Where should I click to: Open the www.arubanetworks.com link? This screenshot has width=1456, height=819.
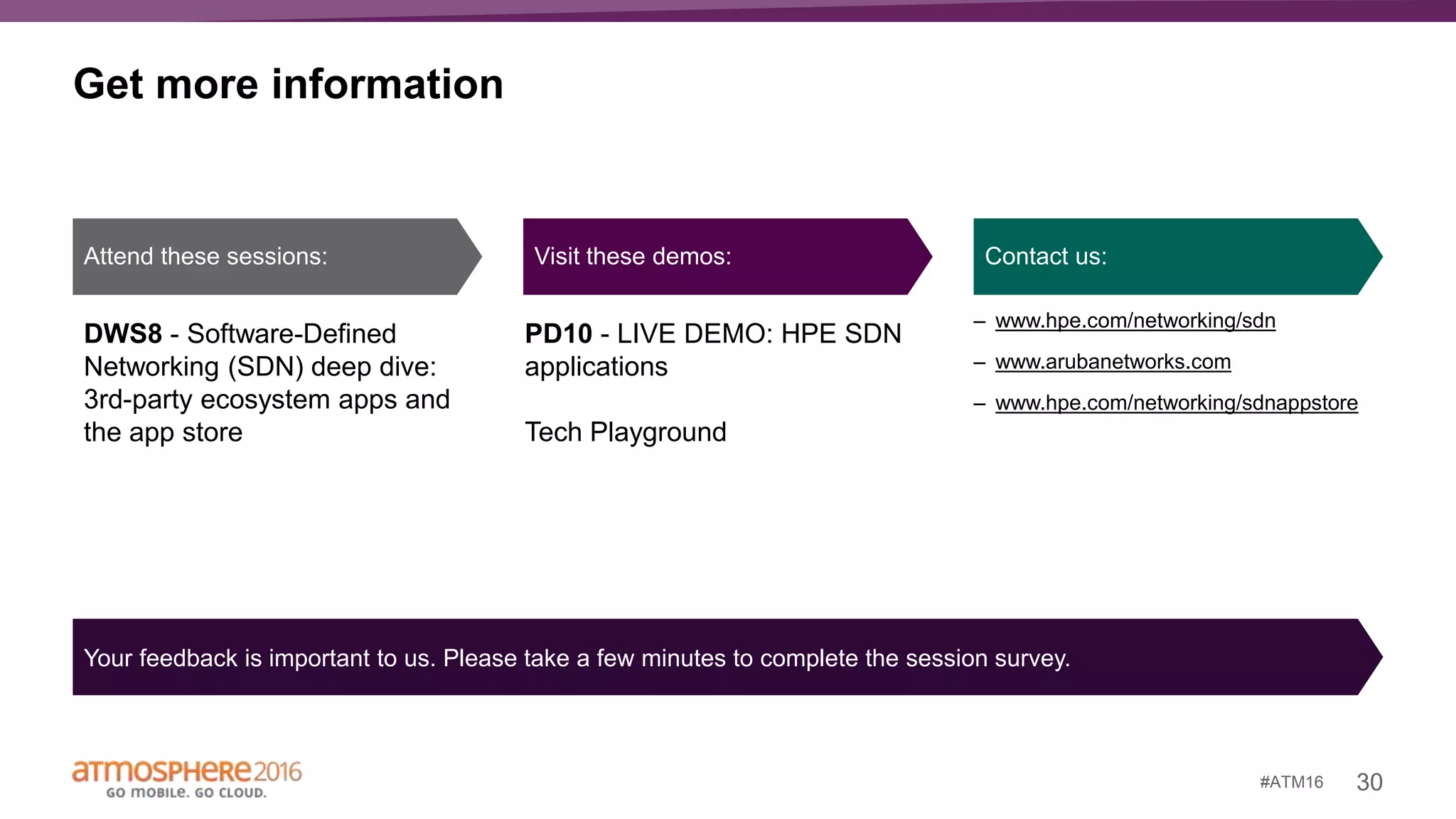(1113, 362)
